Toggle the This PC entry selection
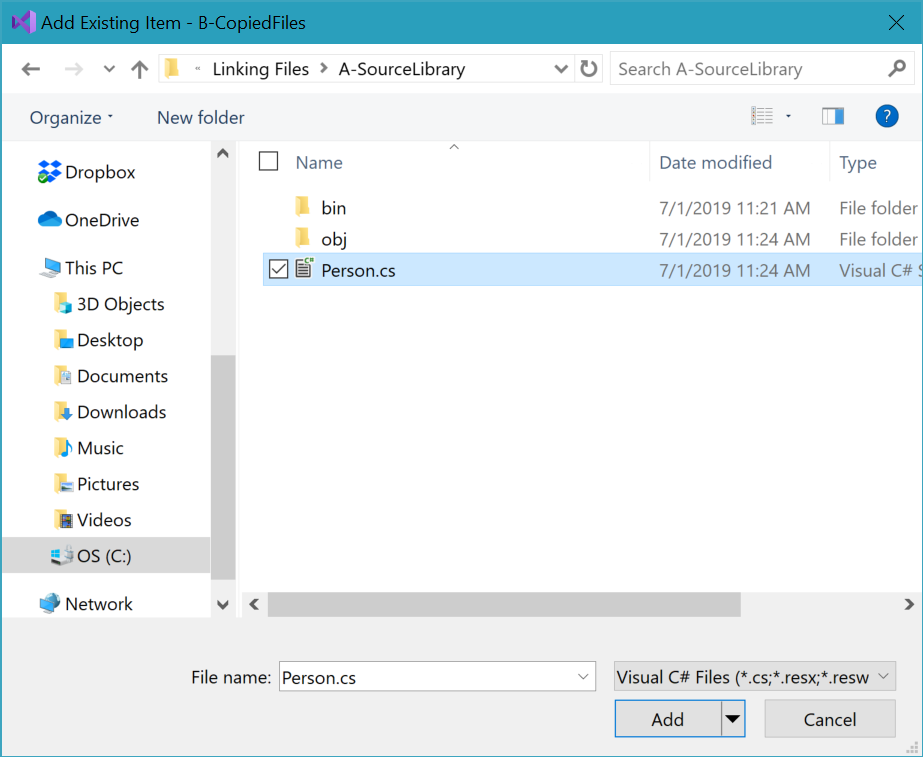 click(x=93, y=267)
